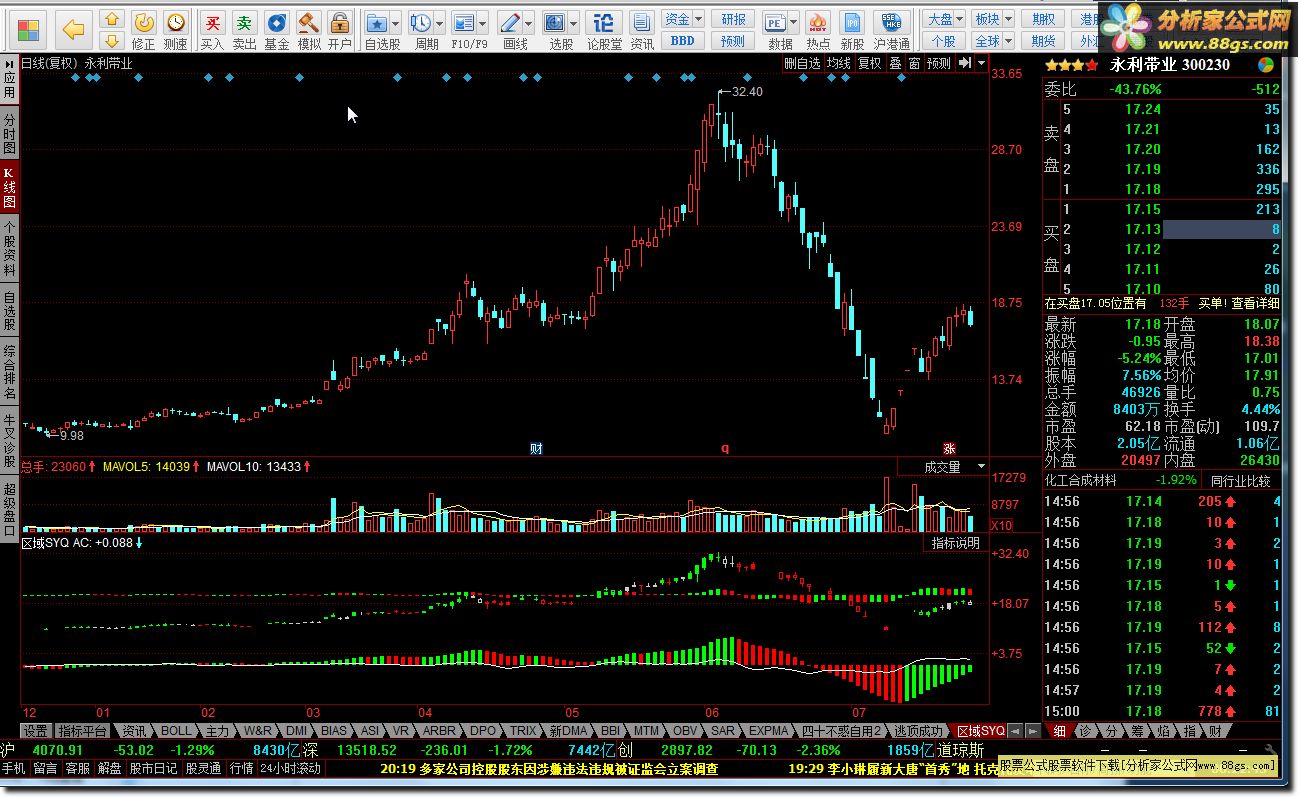The height and width of the screenshot is (798, 1300).
Task: Click the 个股 individual stocks button
Action: 944,41
